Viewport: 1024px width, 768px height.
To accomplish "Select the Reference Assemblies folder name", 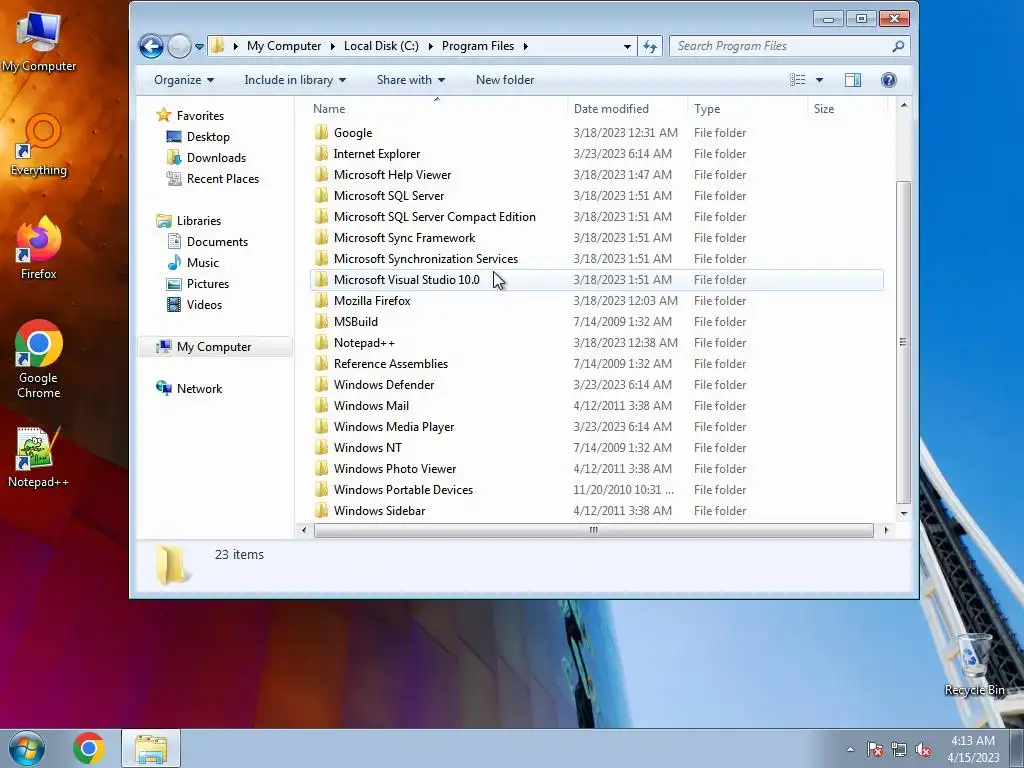I will (391, 364).
